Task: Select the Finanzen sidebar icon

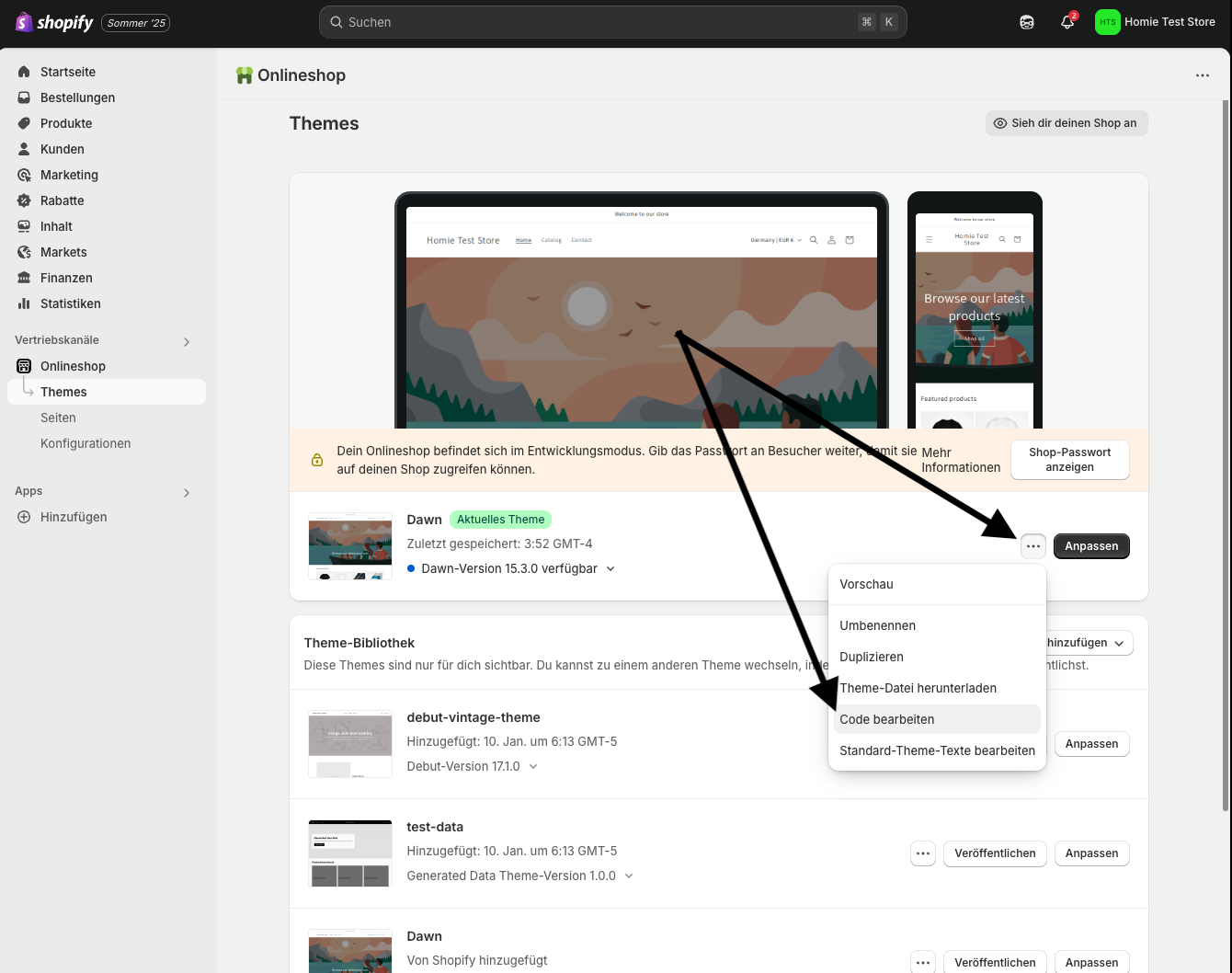Action: click(x=22, y=278)
